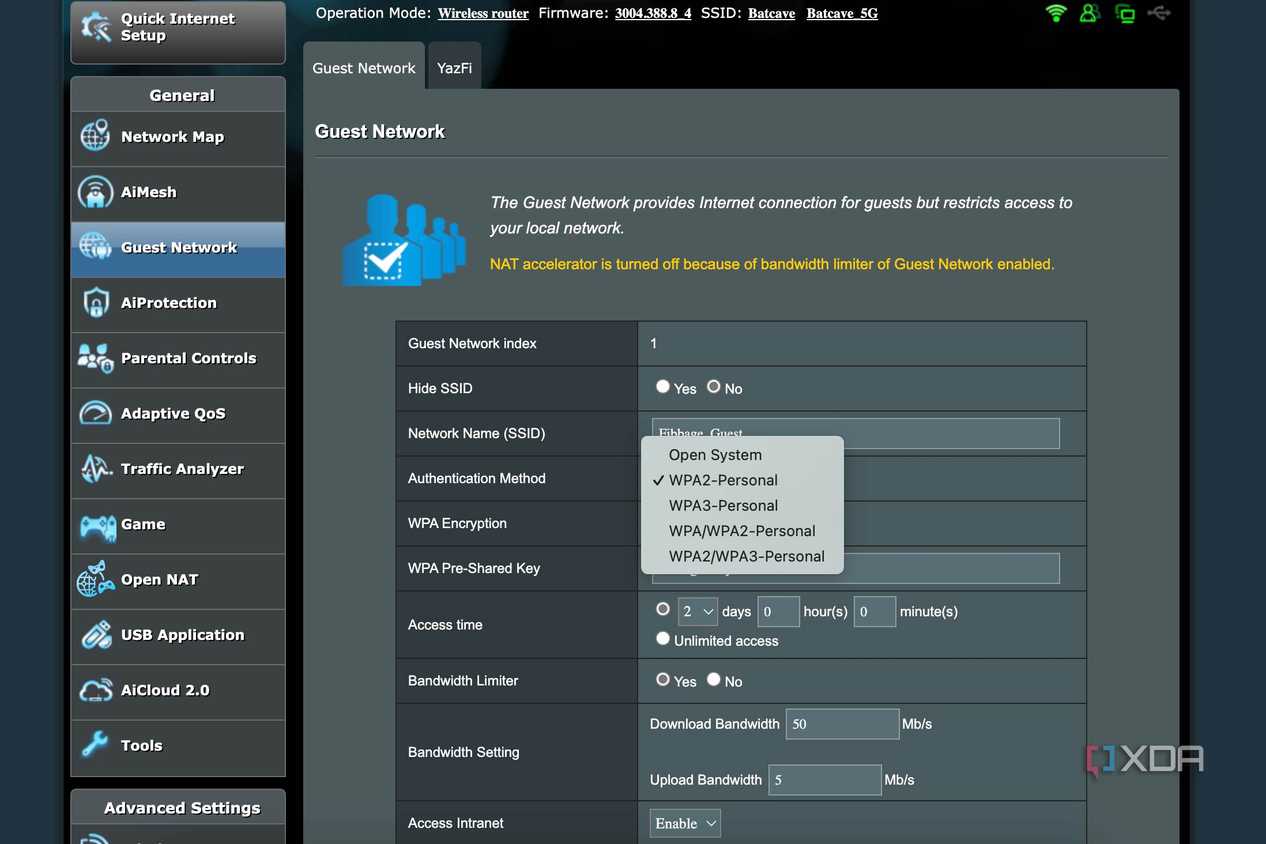Click the WPA Encryption label

tap(457, 523)
